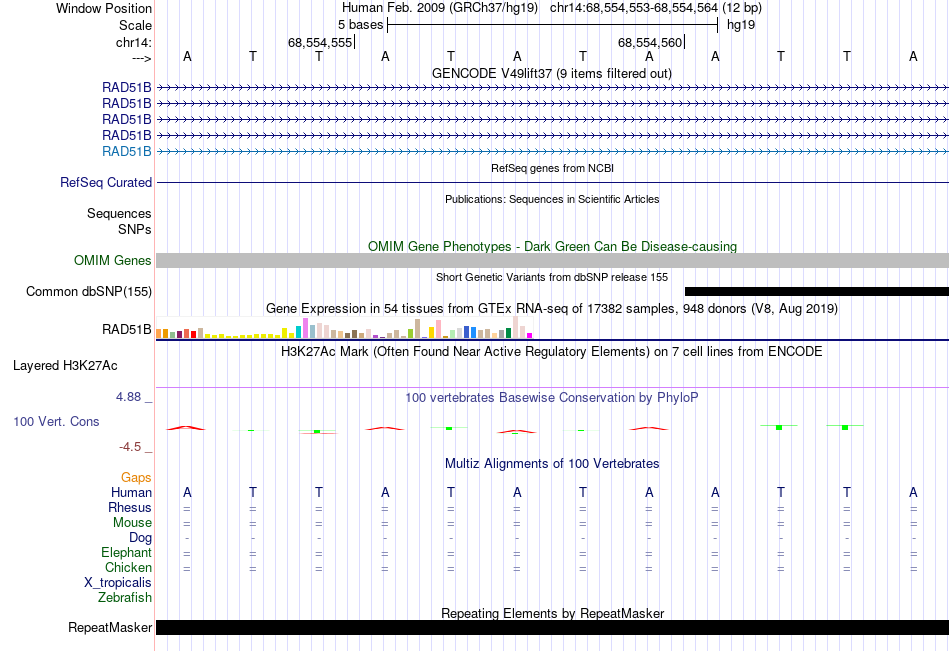
Task: Select the Mouse species row label
Action: (132, 522)
